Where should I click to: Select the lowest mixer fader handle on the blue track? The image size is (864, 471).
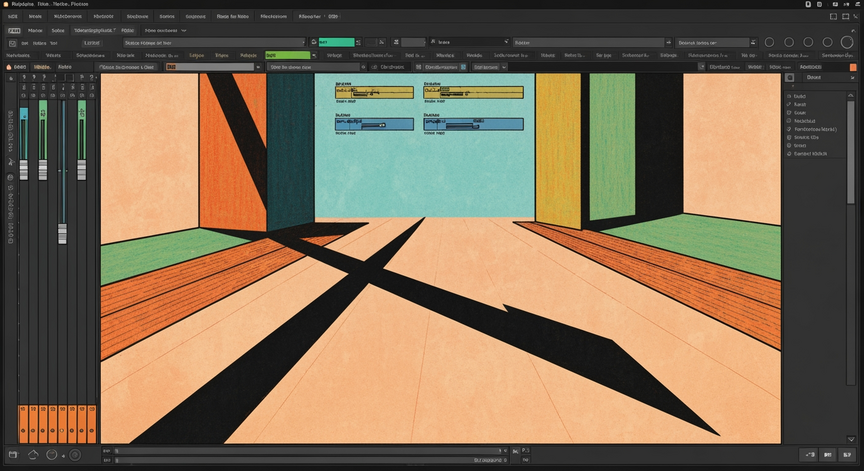(x=62, y=234)
